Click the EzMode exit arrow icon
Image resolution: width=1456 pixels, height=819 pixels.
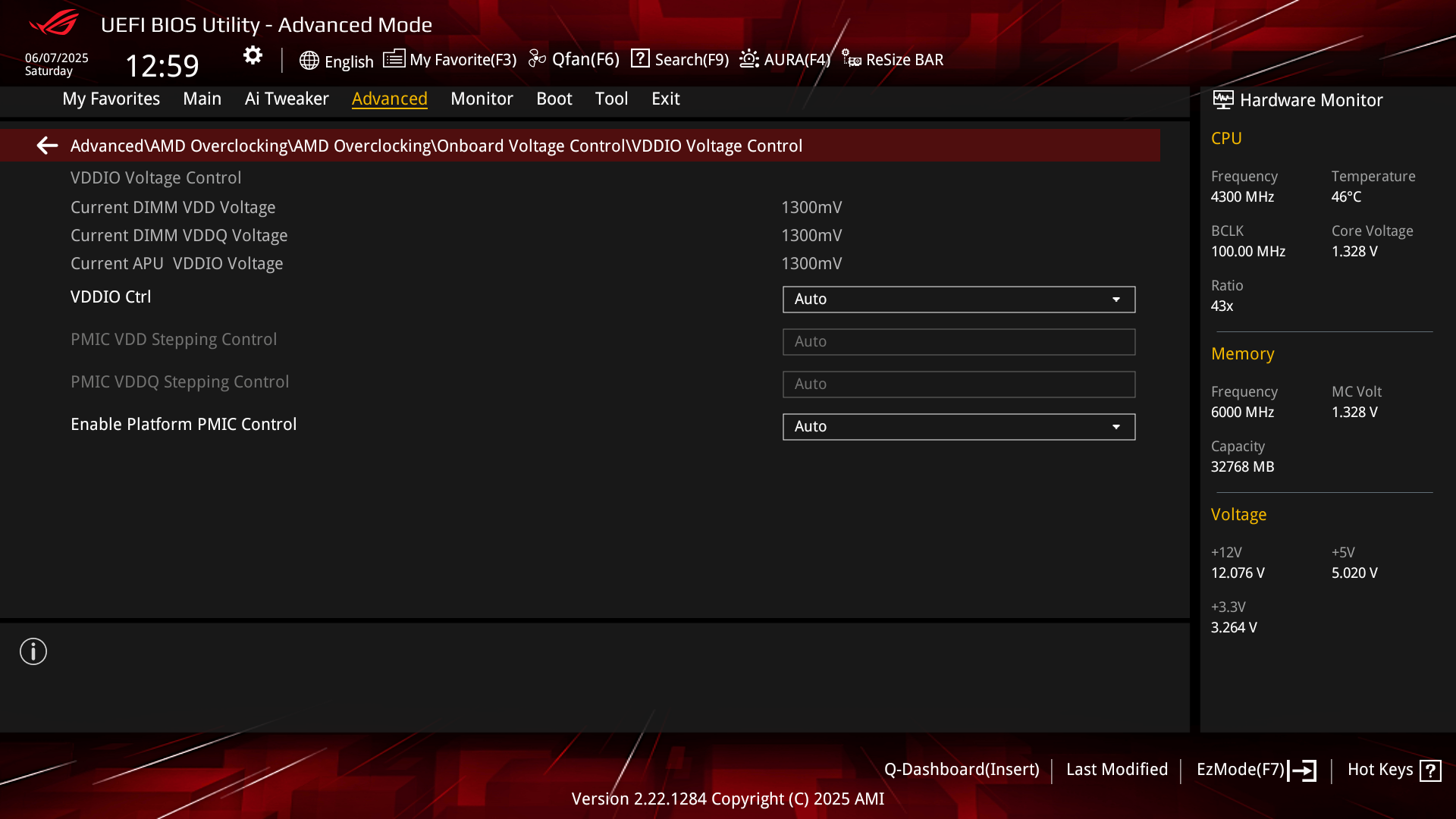(x=1303, y=770)
